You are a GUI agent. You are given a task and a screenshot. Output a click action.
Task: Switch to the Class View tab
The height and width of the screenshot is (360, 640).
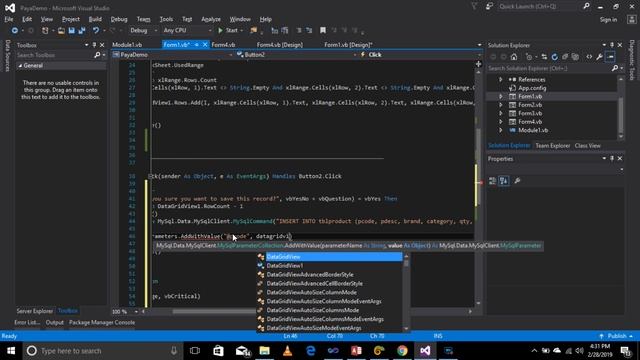[x=587, y=146]
